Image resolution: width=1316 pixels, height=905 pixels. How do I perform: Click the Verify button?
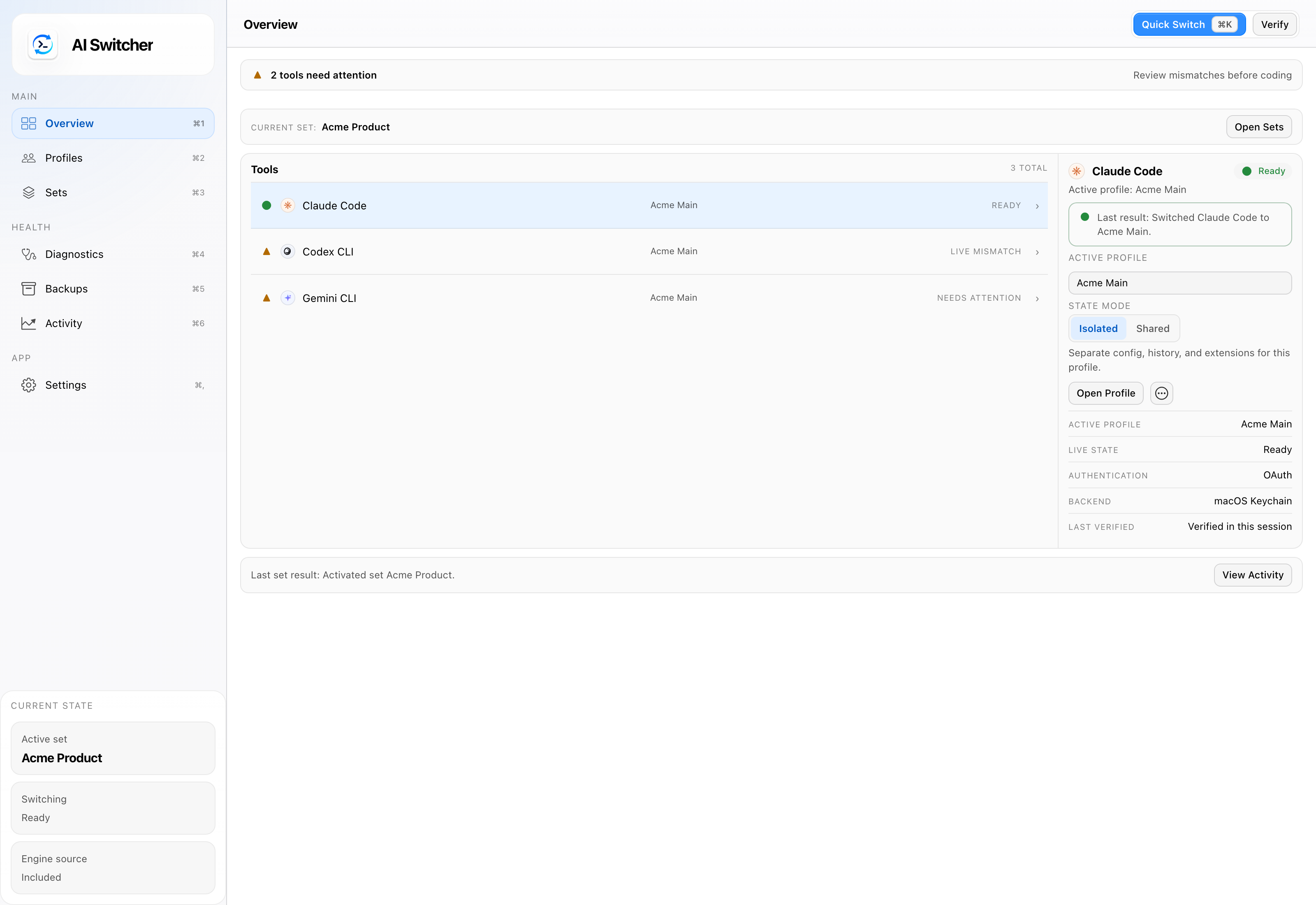coord(1274,24)
